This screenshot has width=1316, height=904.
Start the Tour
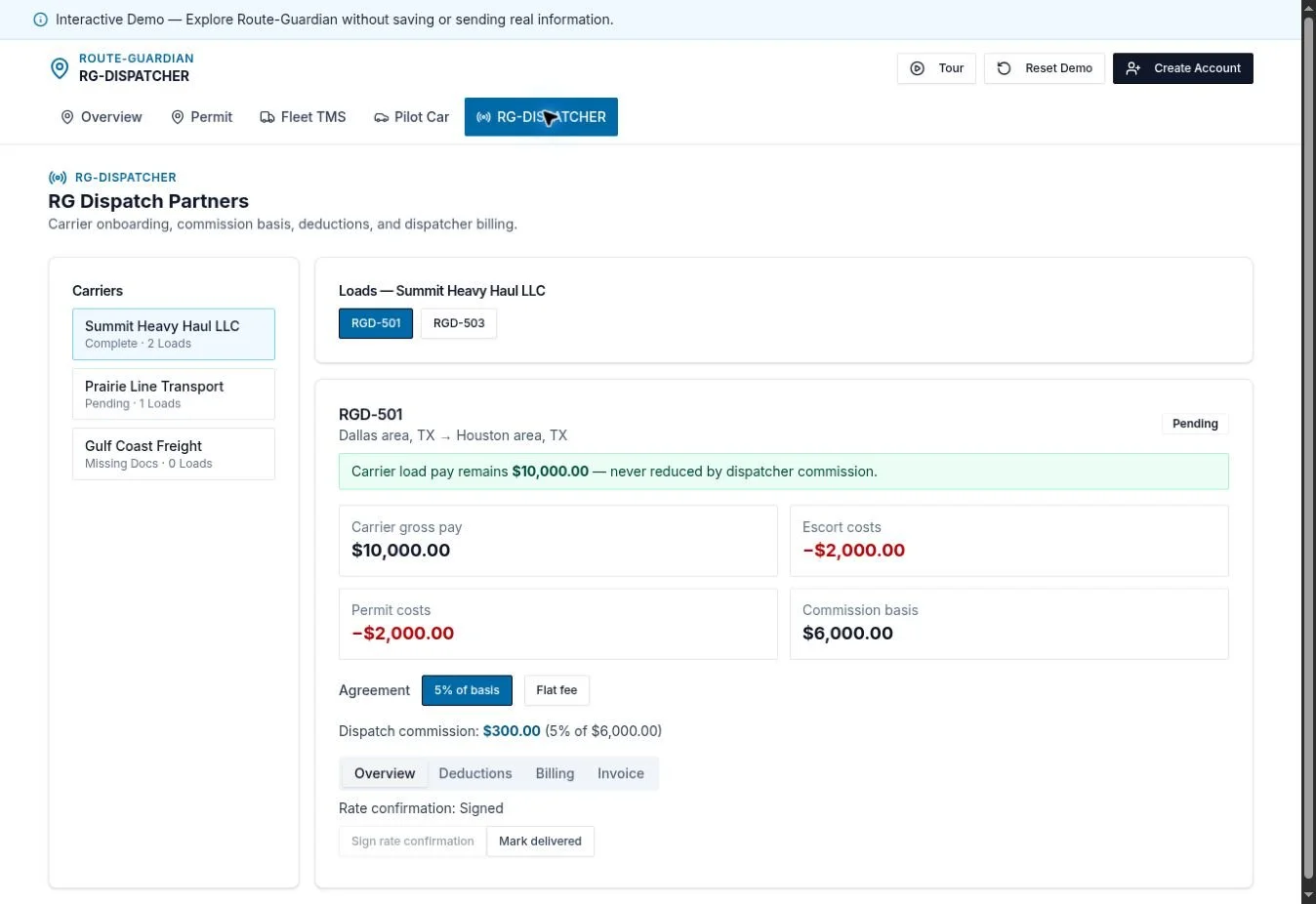(936, 68)
